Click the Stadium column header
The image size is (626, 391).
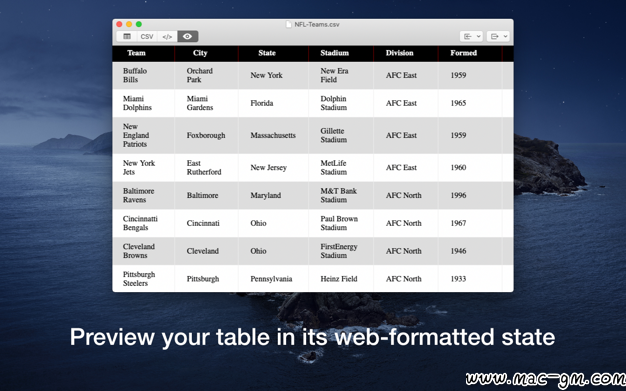[341, 53]
